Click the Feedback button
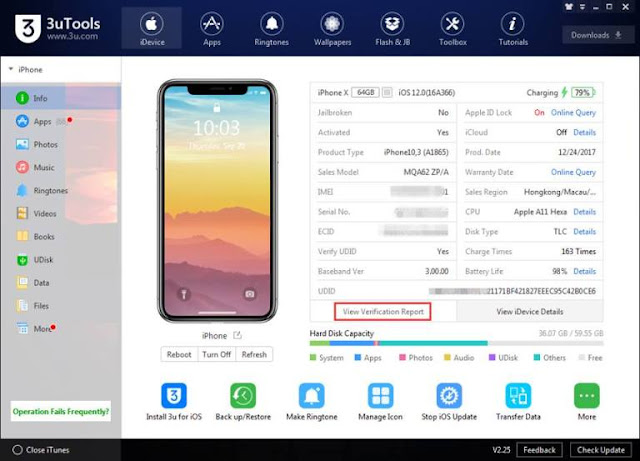The image size is (640, 461). tap(539, 450)
